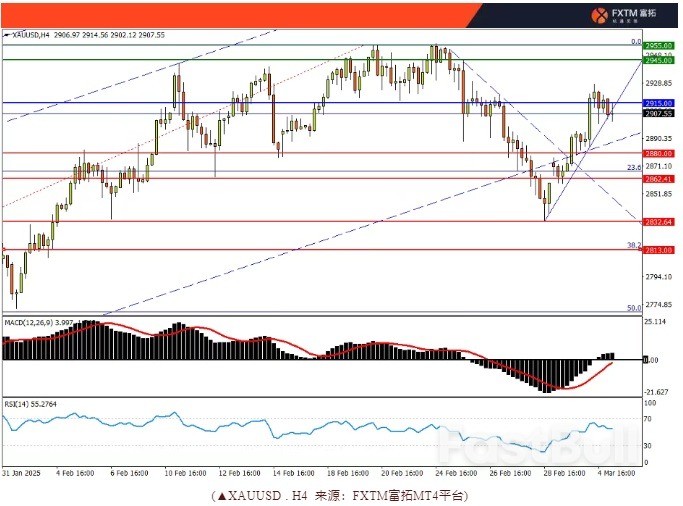Click the red 2813.00 price label
683x506 pixels.
656,251
